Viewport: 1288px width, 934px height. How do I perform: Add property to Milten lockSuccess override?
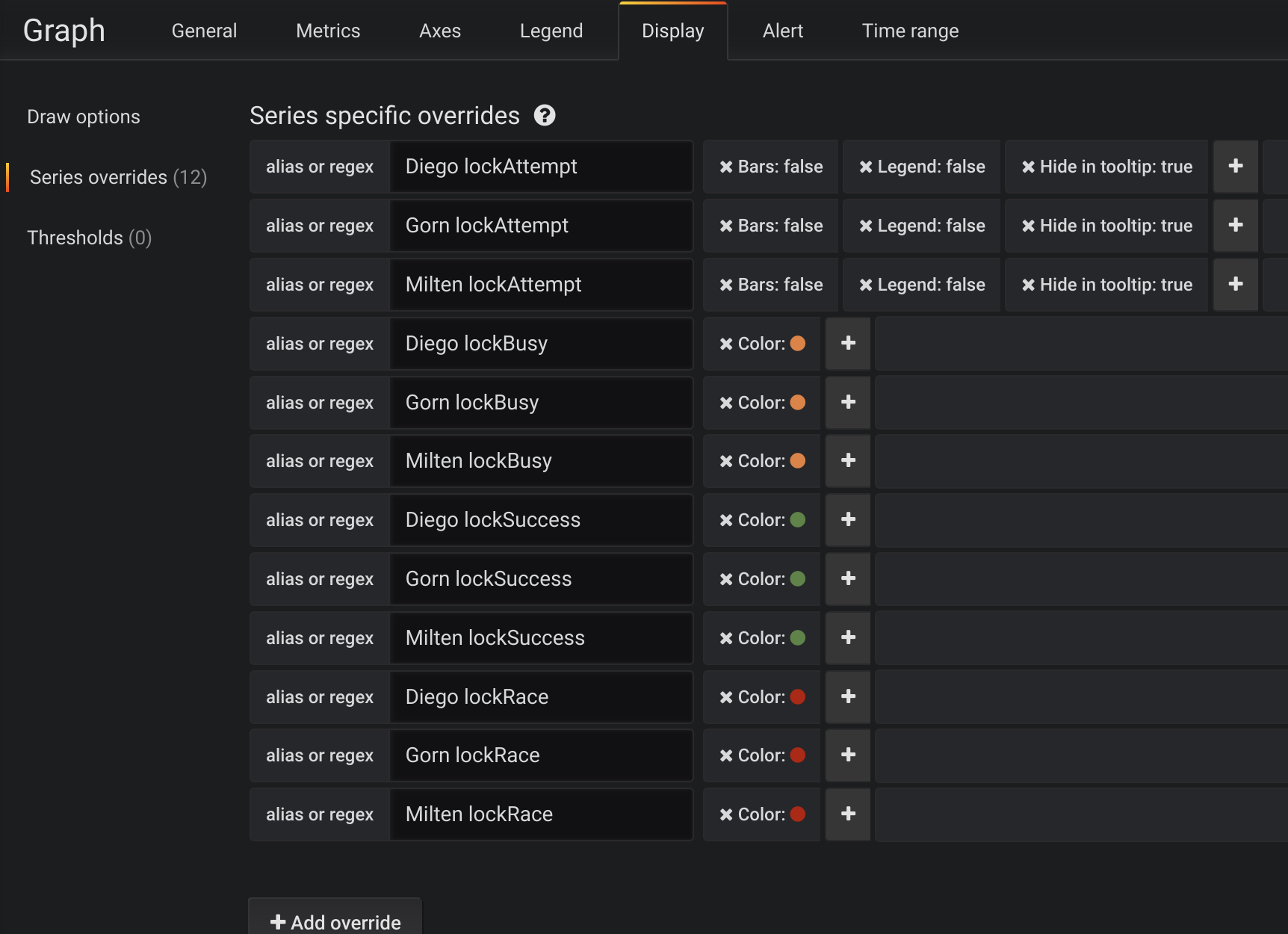point(848,637)
